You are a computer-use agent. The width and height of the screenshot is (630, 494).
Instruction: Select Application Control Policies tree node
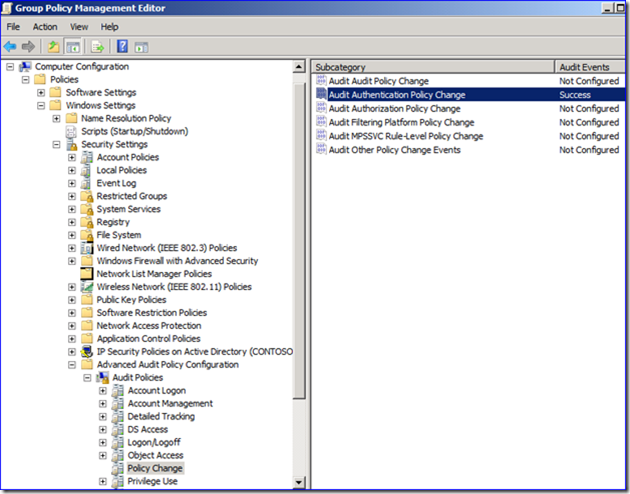[x=148, y=339]
